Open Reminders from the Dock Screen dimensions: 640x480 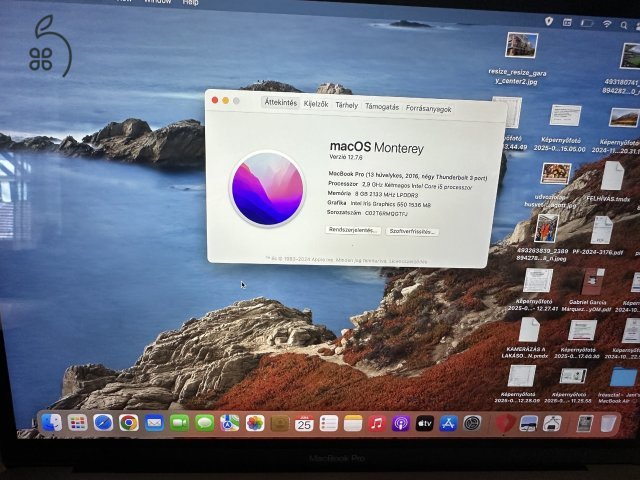coord(329,424)
